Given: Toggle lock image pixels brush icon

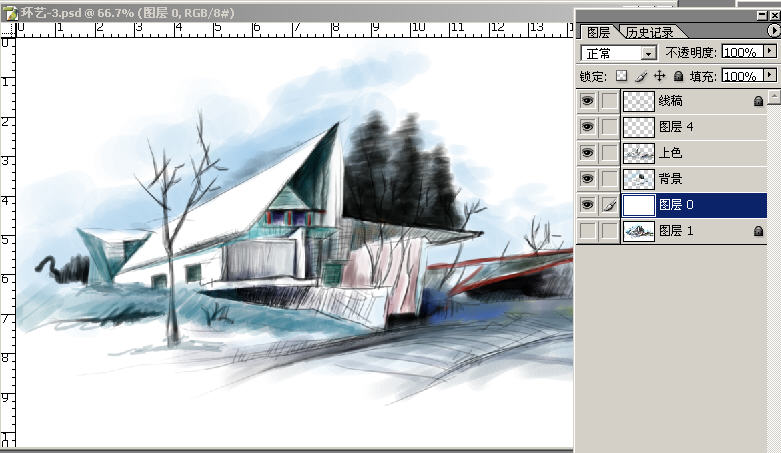Looking at the screenshot, I should click(x=641, y=76).
